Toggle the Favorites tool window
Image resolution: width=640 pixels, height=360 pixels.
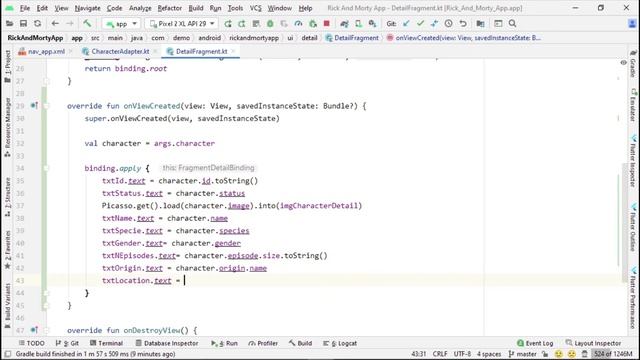click(7, 249)
